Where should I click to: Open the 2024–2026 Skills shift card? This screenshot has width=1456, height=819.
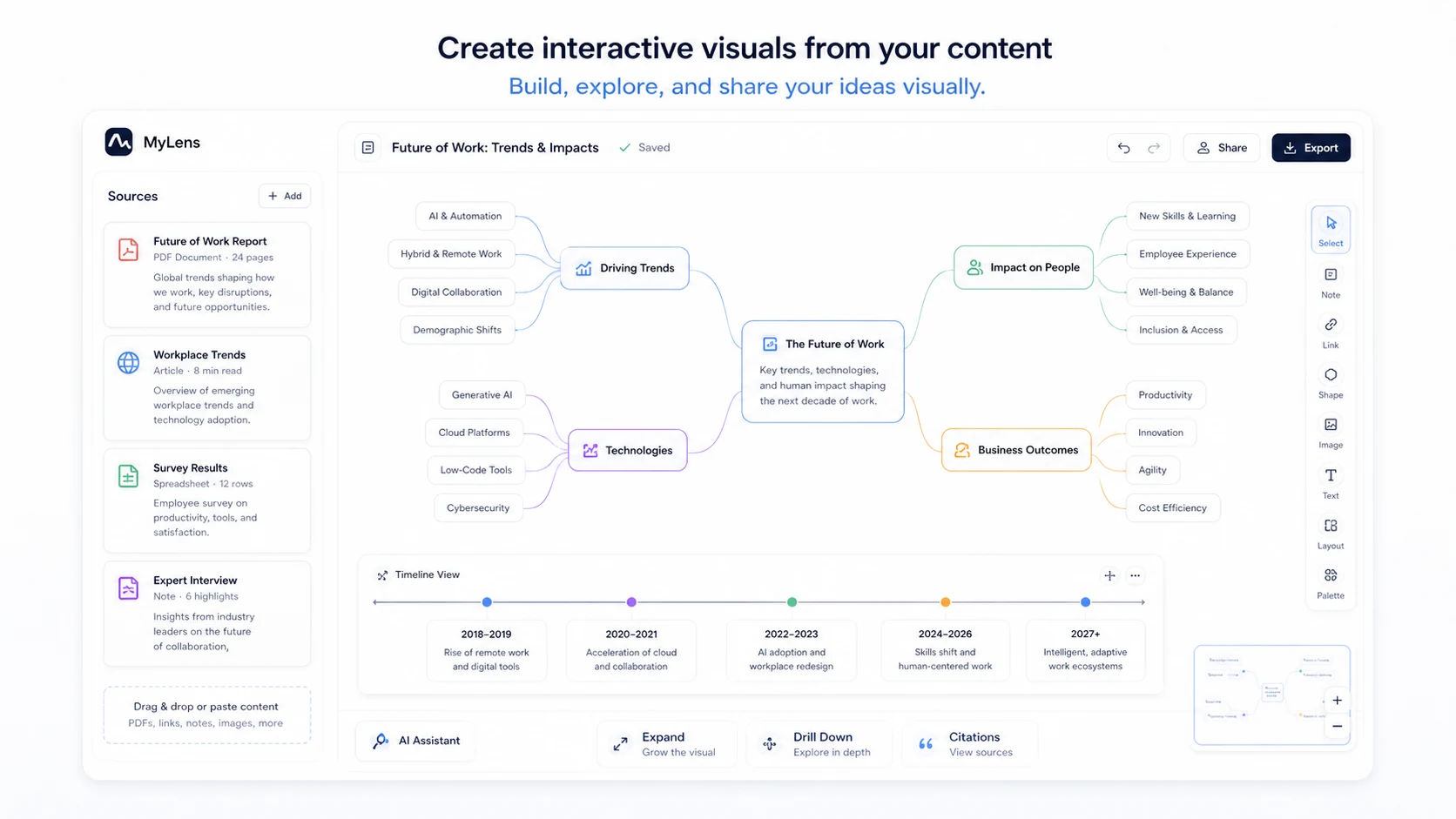pyautogui.click(x=945, y=649)
